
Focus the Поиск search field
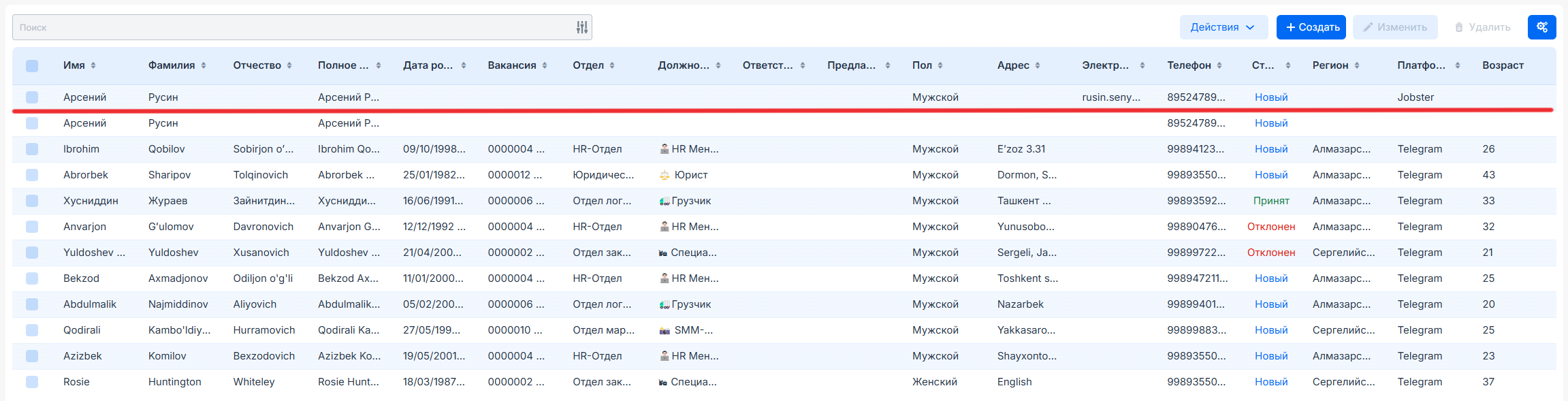coord(293,27)
